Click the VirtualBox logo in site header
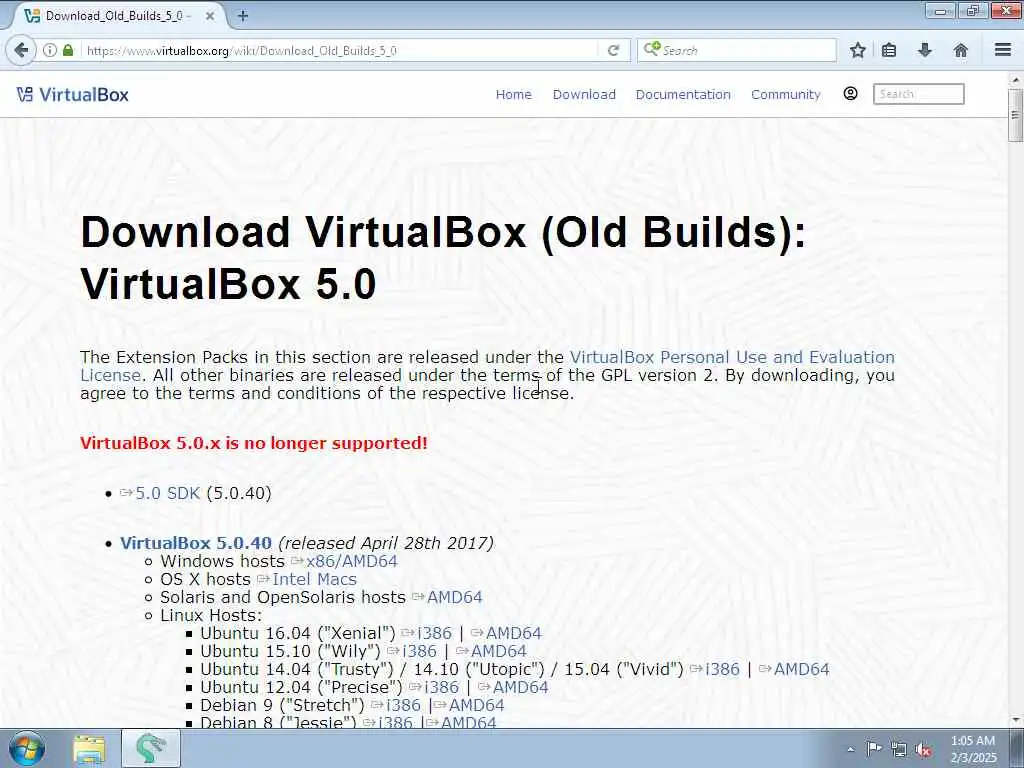The height and width of the screenshot is (768, 1024). pyautogui.click(x=72, y=95)
